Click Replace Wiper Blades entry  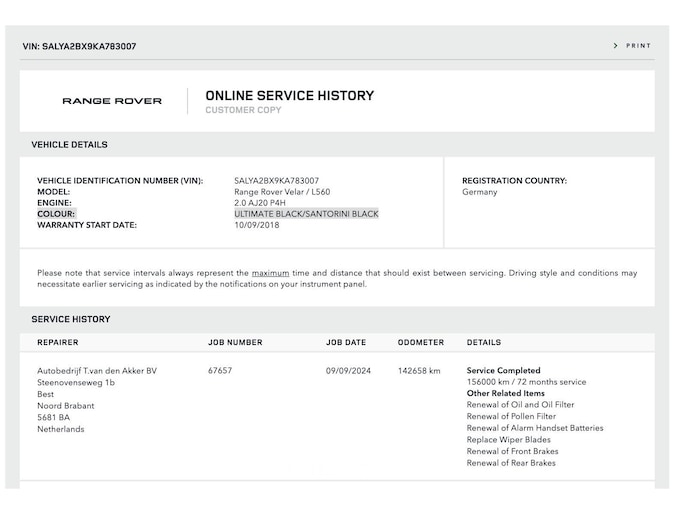pyautogui.click(x=509, y=440)
